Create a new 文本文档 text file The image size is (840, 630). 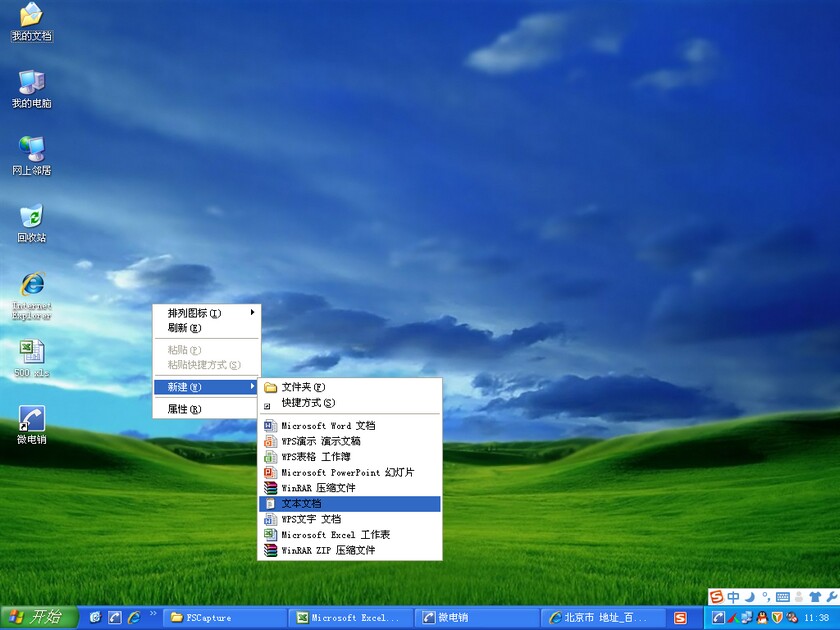pos(350,504)
